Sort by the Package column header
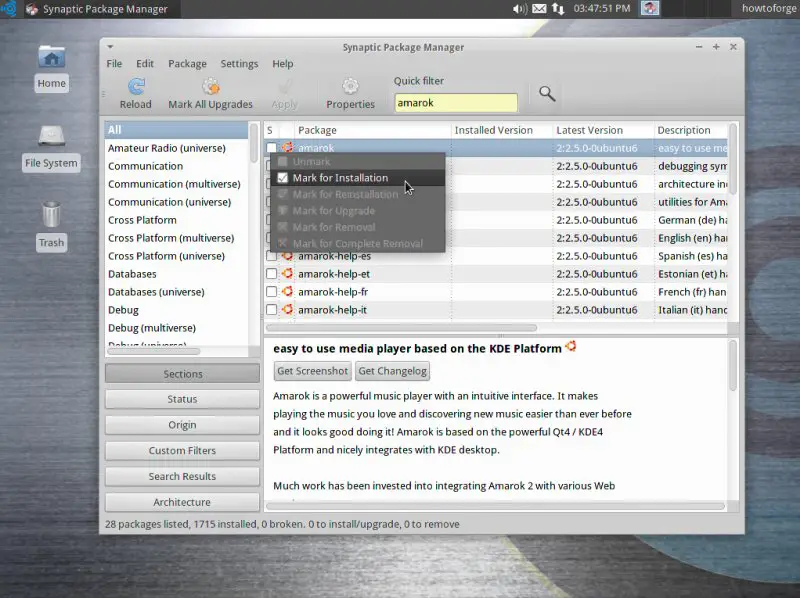Viewport: 800px width, 598px height. tap(372, 130)
